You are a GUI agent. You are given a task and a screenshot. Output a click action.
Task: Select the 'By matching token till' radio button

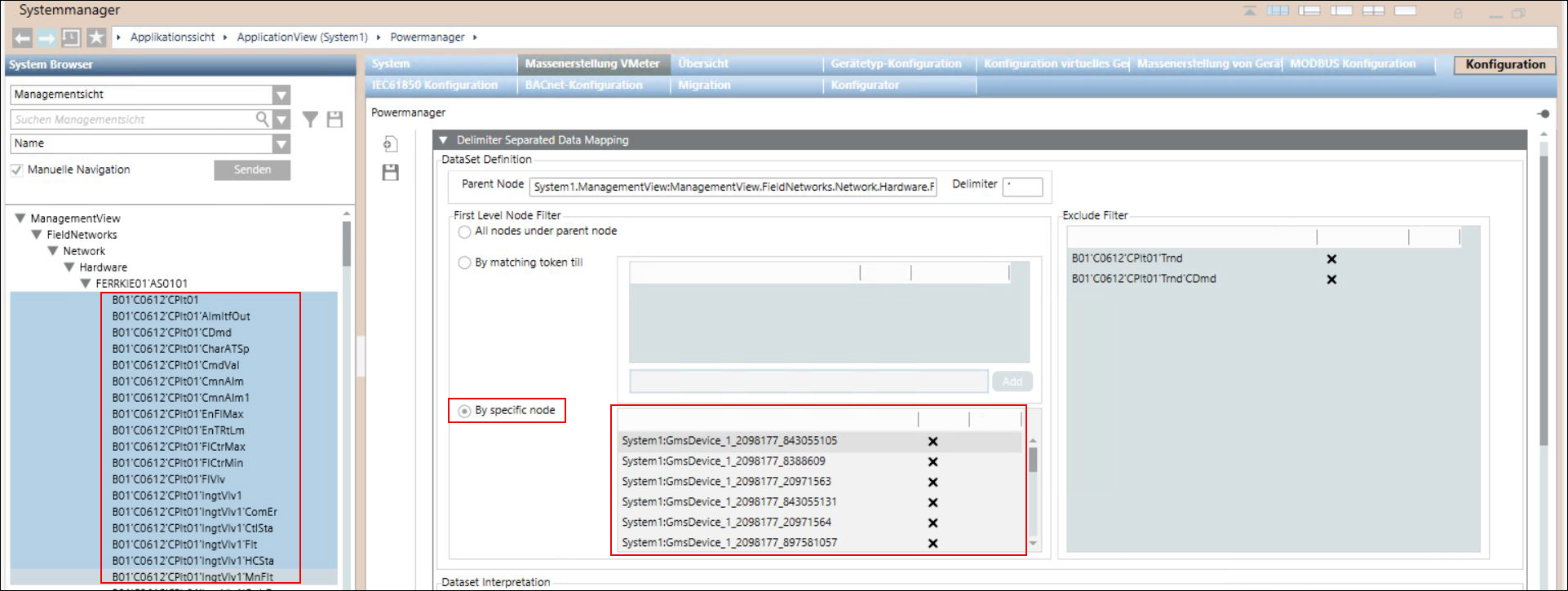pyautogui.click(x=464, y=262)
